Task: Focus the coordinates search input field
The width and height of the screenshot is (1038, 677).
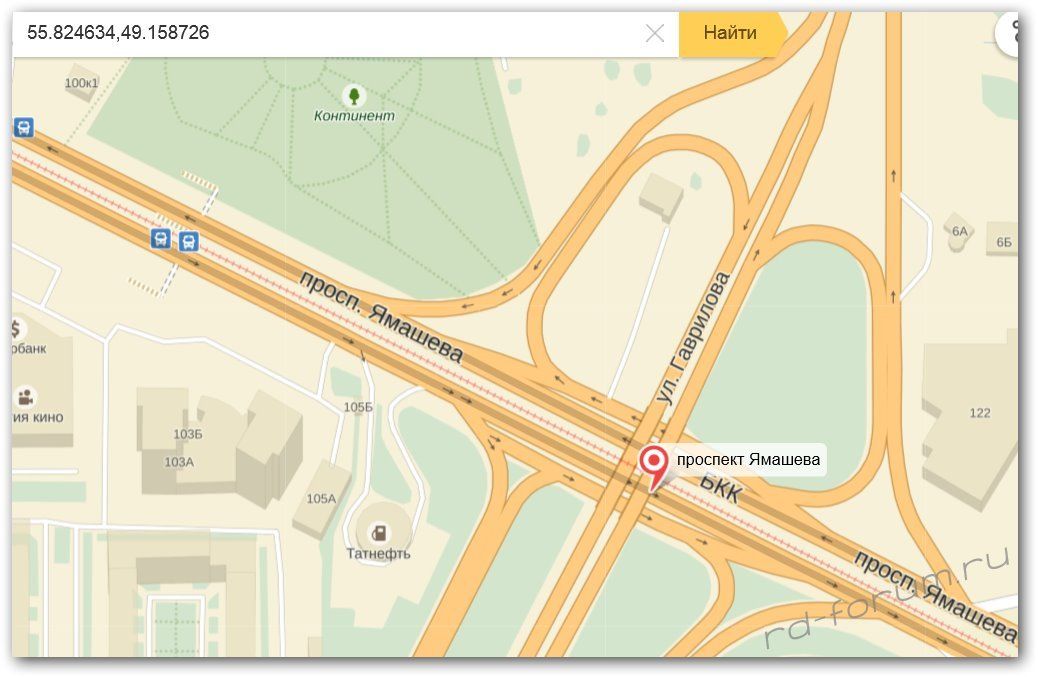Action: tap(330, 33)
